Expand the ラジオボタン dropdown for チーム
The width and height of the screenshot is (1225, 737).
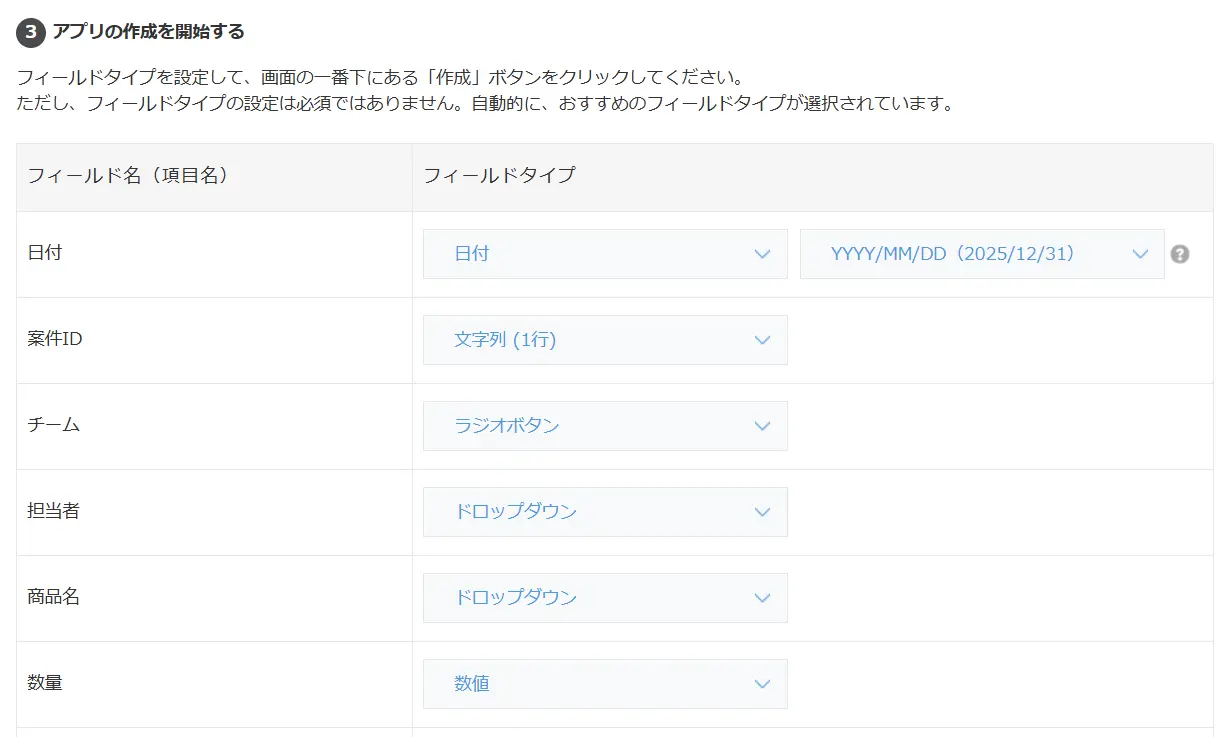(605, 426)
